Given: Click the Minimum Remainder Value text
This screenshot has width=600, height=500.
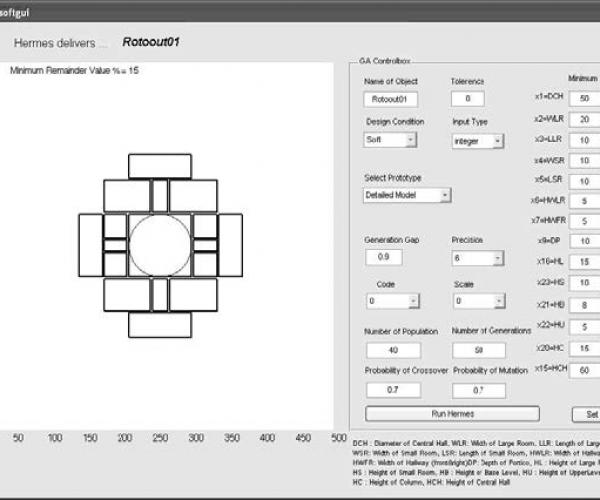Looking at the screenshot, I should pos(74,70).
